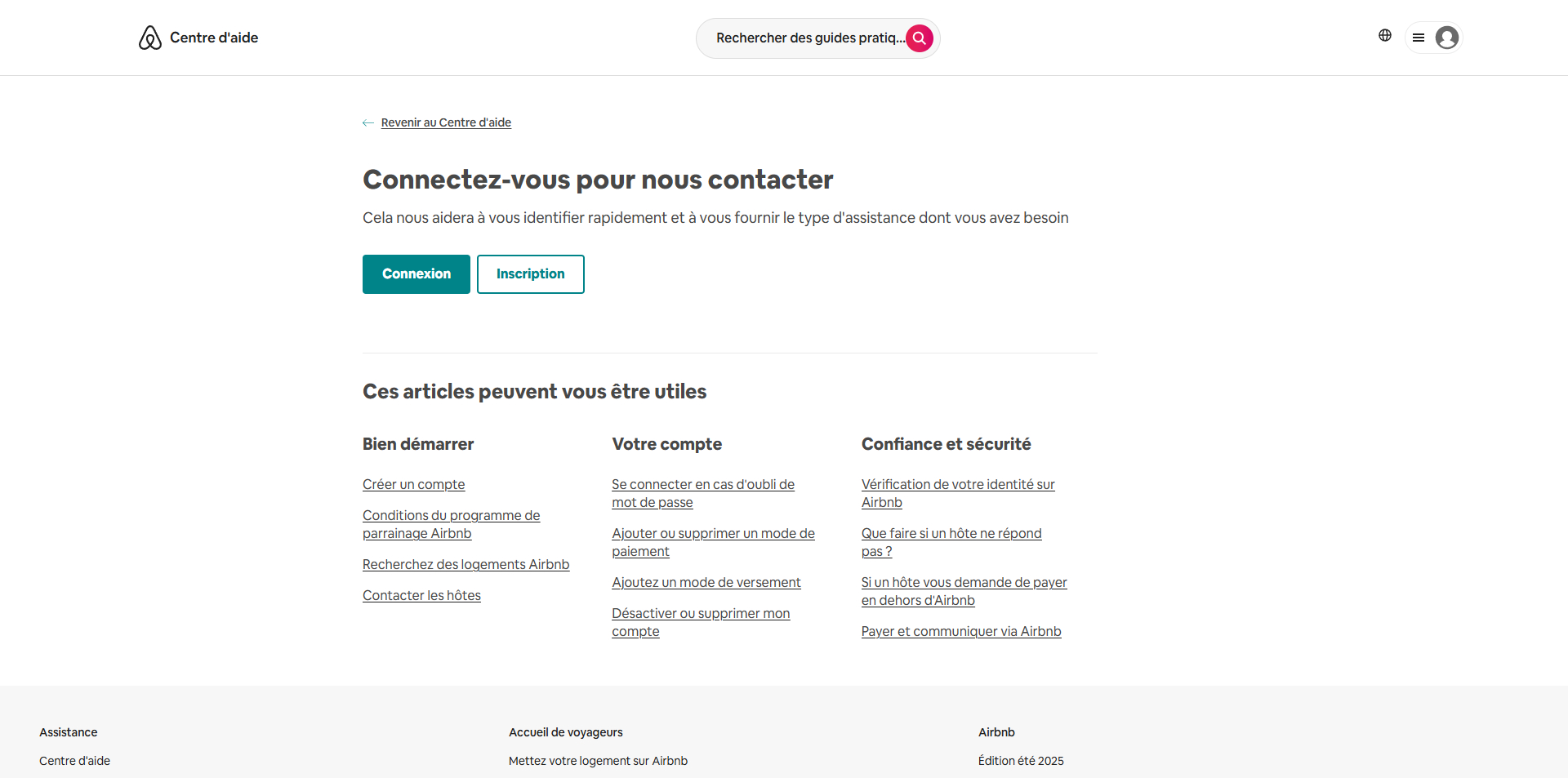
Task: Click Mettez votre logement sur Airbnb
Action: click(598, 761)
